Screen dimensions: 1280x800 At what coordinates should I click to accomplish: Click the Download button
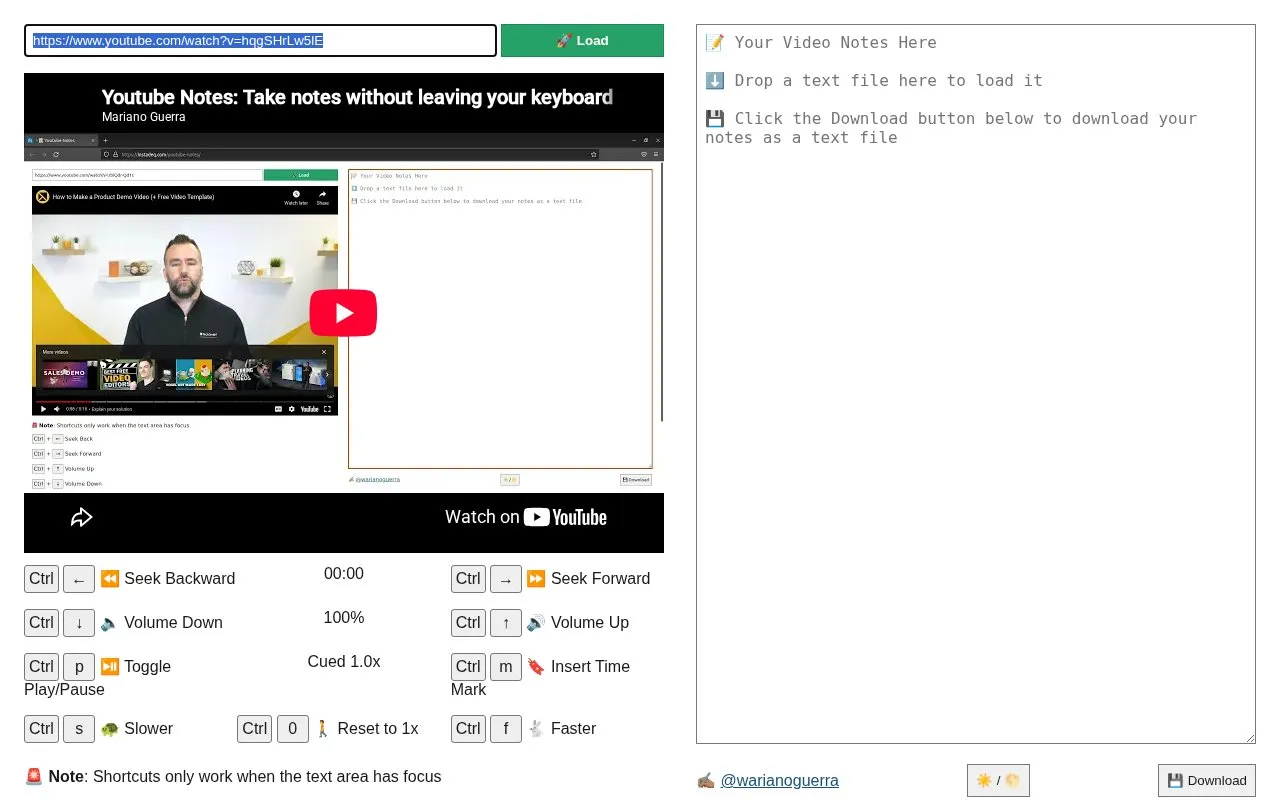click(1207, 780)
